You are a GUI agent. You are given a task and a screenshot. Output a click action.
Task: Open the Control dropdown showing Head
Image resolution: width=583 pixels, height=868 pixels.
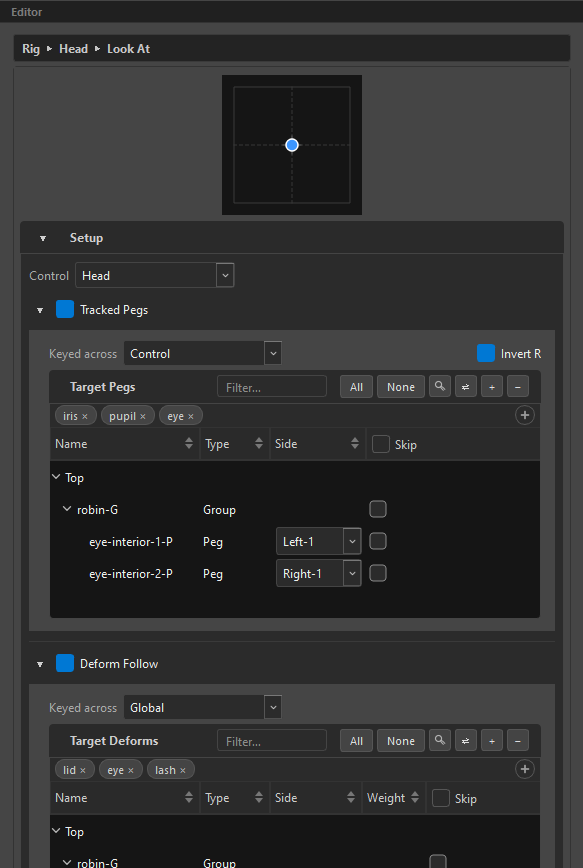click(154, 275)
